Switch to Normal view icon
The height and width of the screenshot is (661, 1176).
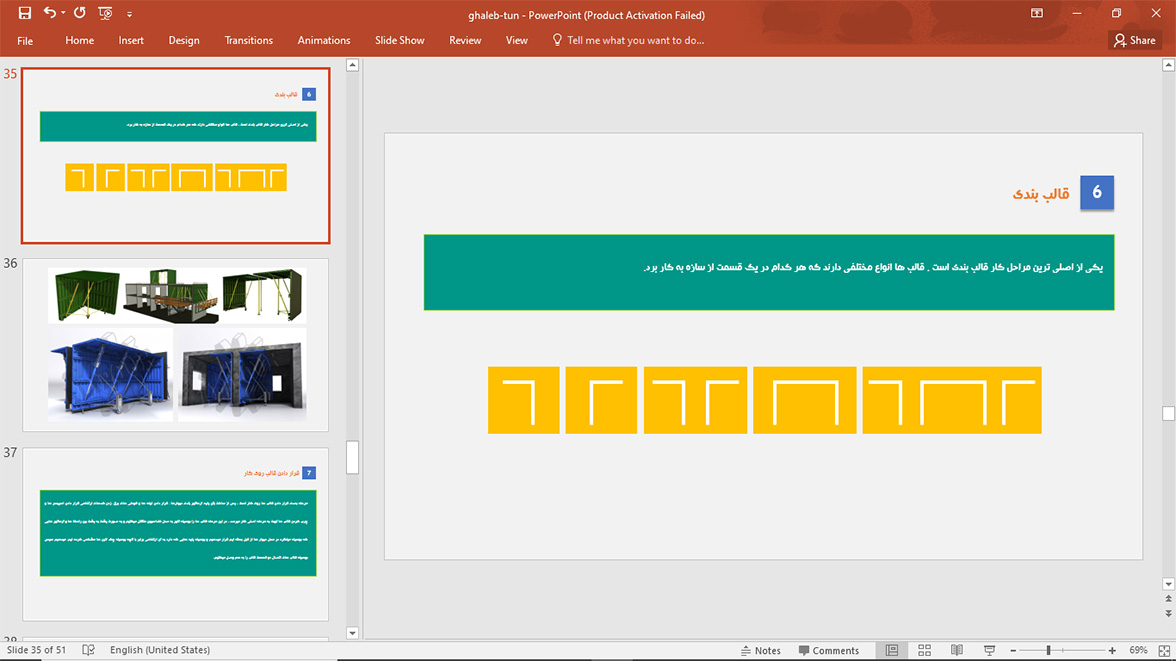892,650
